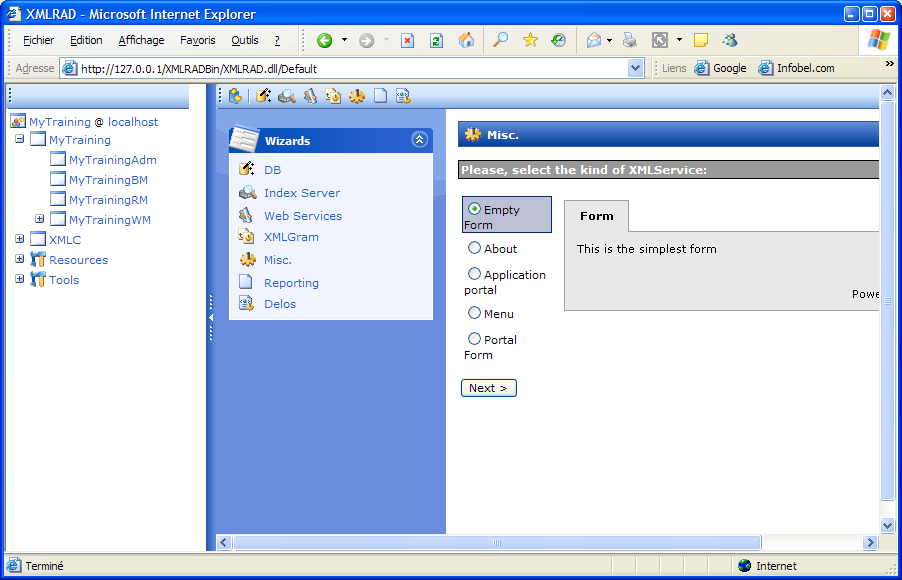
Task: Switch to the Form tab
Action: pos(597,216)
